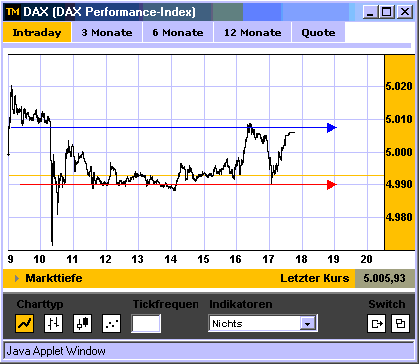419x364 pixels.
Task: Click the blue arrow marker on the chart
Action: coord(332,128)
